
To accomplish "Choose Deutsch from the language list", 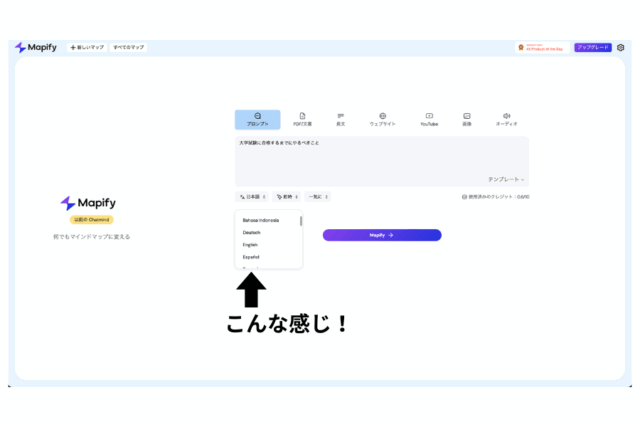I will (251, 232).
